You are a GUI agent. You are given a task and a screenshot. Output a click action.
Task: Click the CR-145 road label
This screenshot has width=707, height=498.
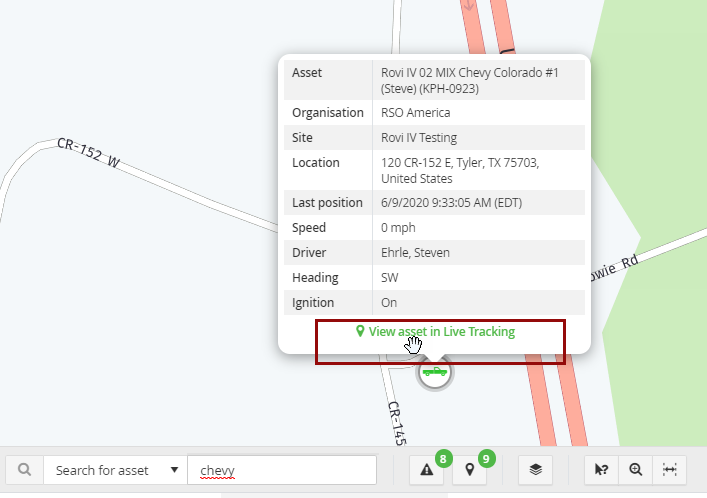397,423
